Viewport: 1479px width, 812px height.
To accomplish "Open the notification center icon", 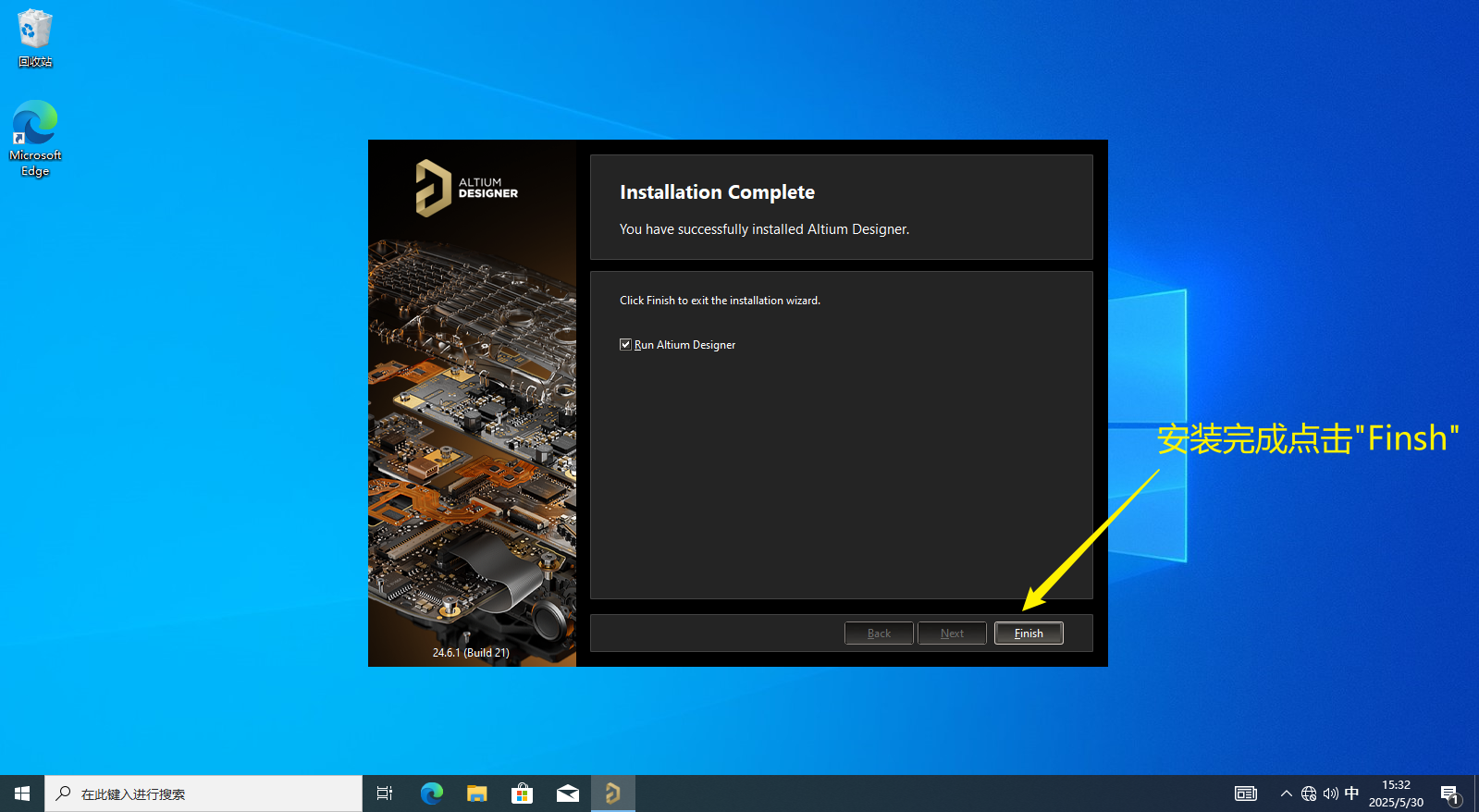I will click(x=1450, y=794).
